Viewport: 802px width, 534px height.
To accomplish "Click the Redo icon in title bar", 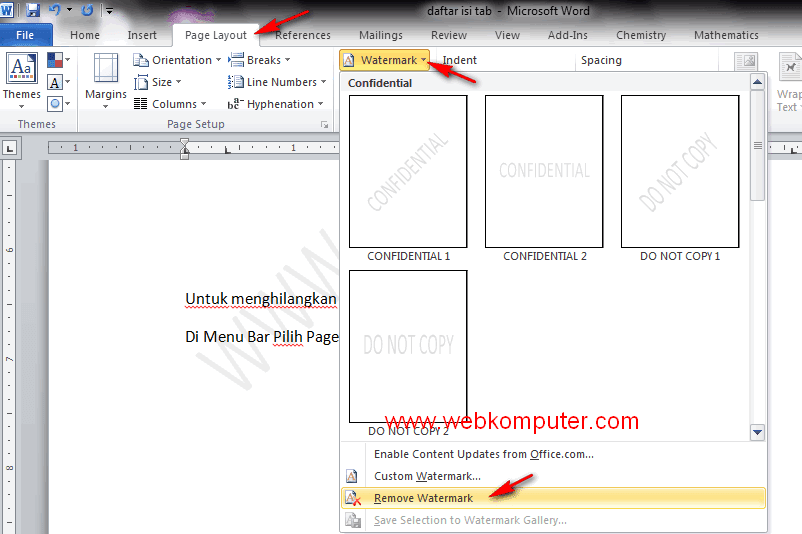I will click(x=87, y=10).
